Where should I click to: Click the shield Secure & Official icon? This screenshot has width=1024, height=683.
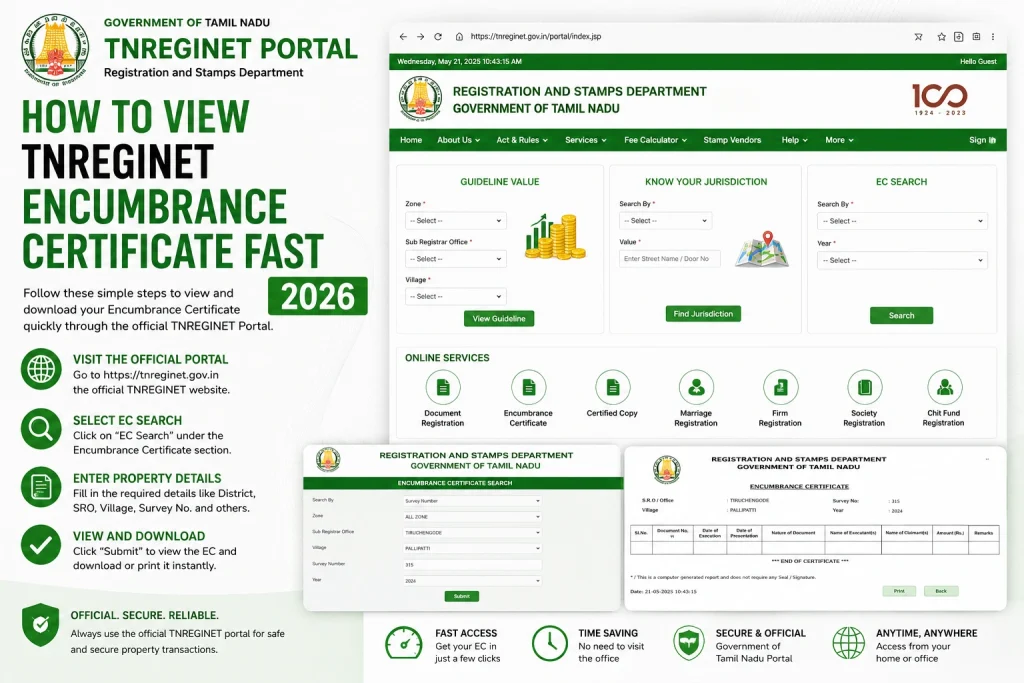pos(689,644)
